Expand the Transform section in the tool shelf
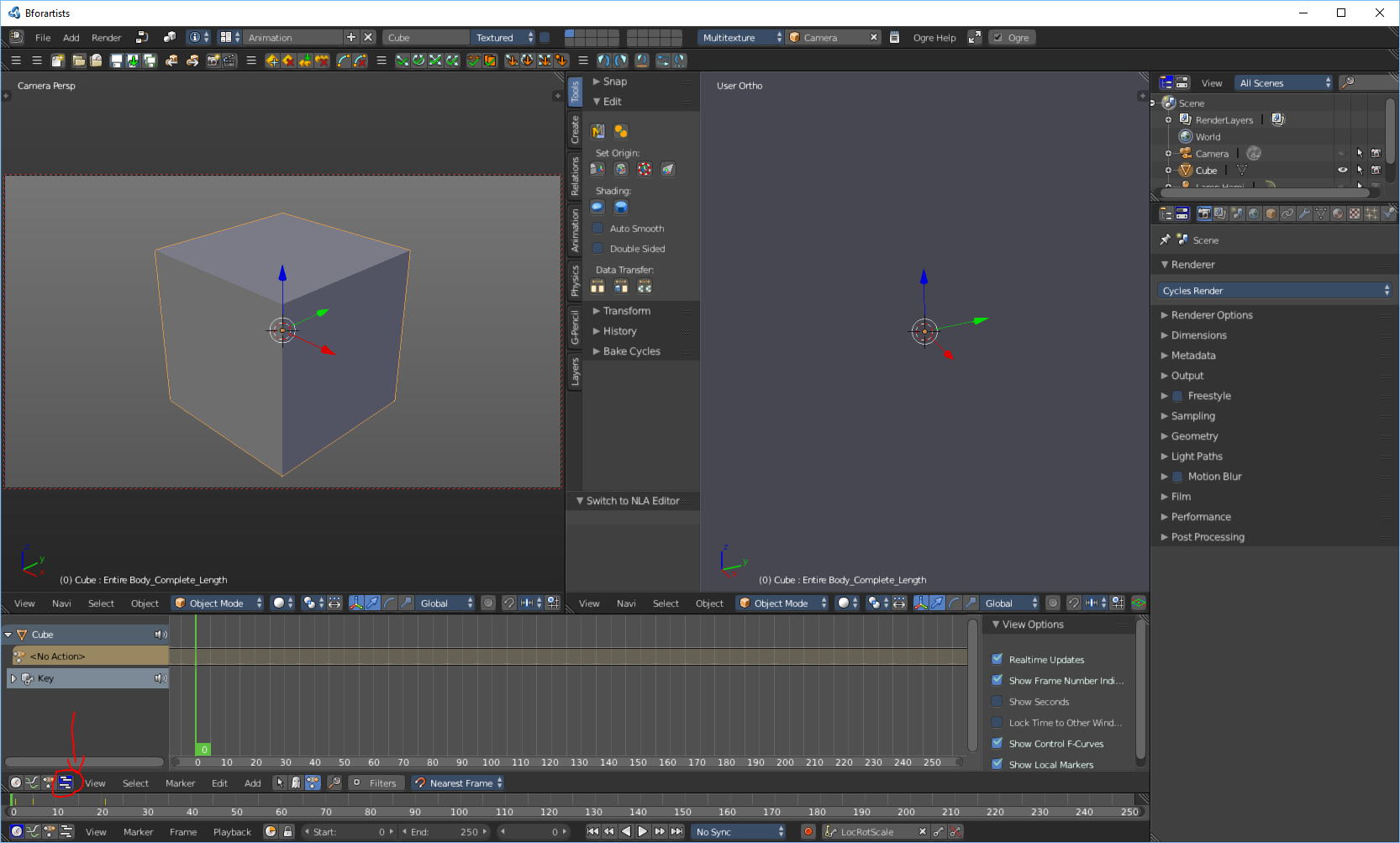 [x=626, y=311]
